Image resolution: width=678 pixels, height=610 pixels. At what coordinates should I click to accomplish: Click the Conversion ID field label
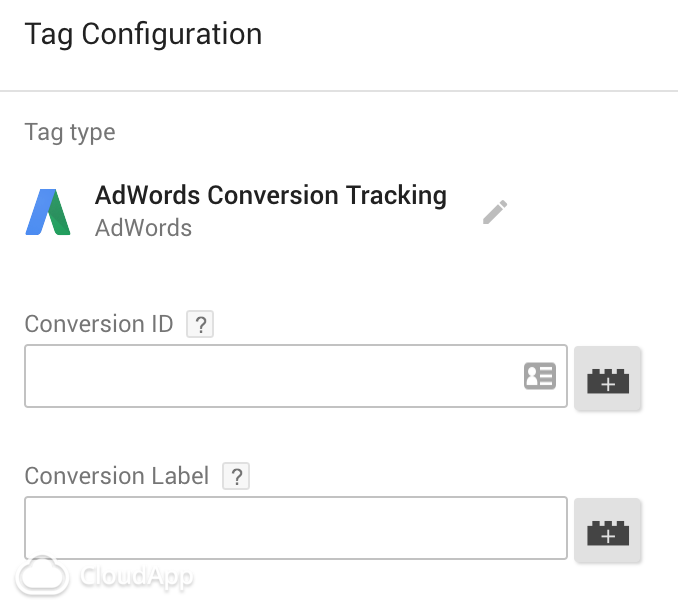point(99,324)
